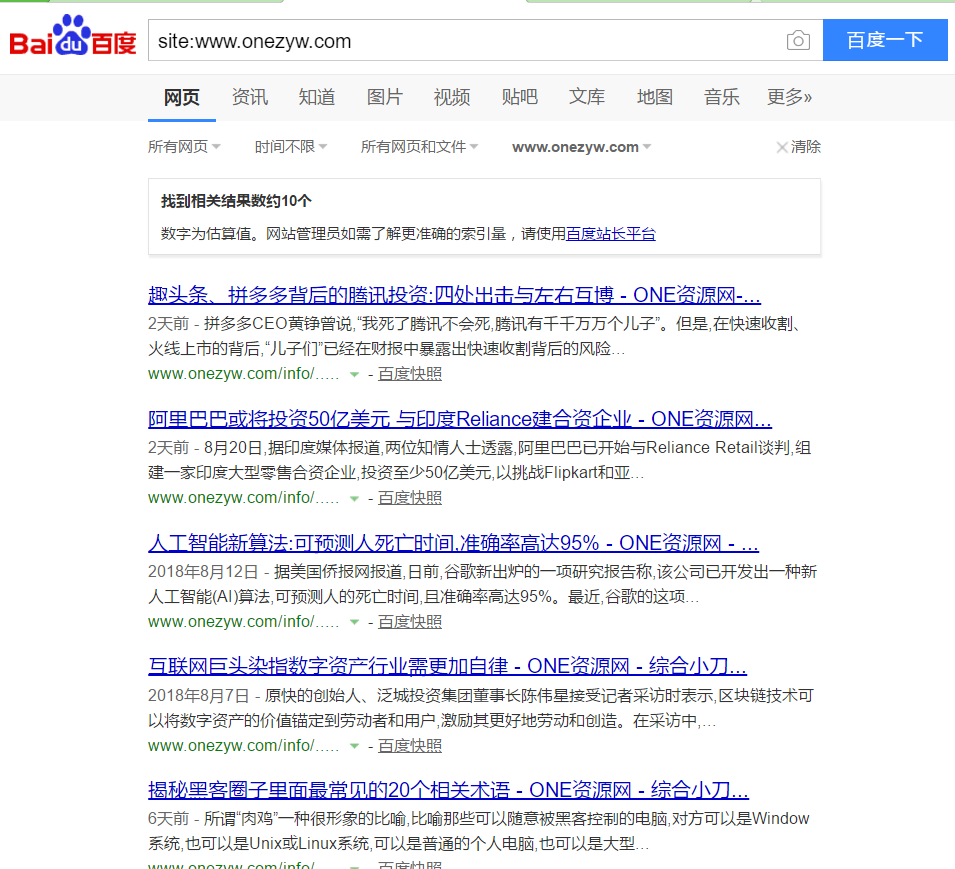Image resolution: width=955 pixels, height=869 pixels.
Task: Expand green arrow beside 人工智能 result URL
Action: tap(354, 623)
